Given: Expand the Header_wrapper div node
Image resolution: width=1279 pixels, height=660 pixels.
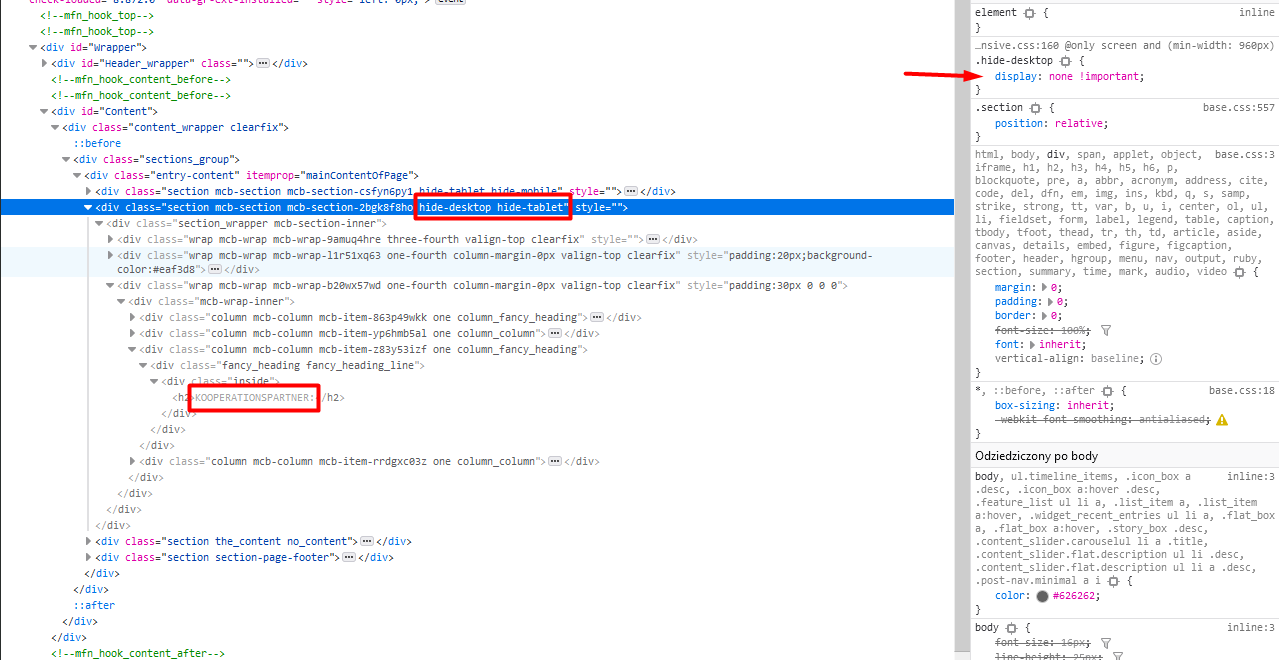Looking at the screenshot, I should click(x=45, y=63).
